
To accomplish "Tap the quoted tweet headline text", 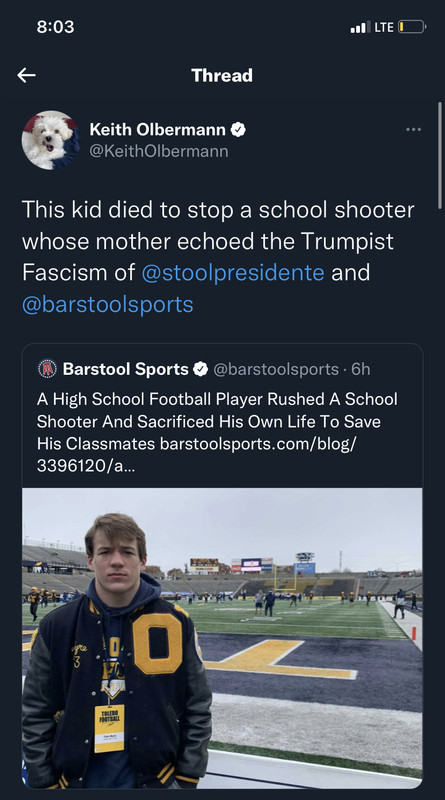I will tap(217, 421).
